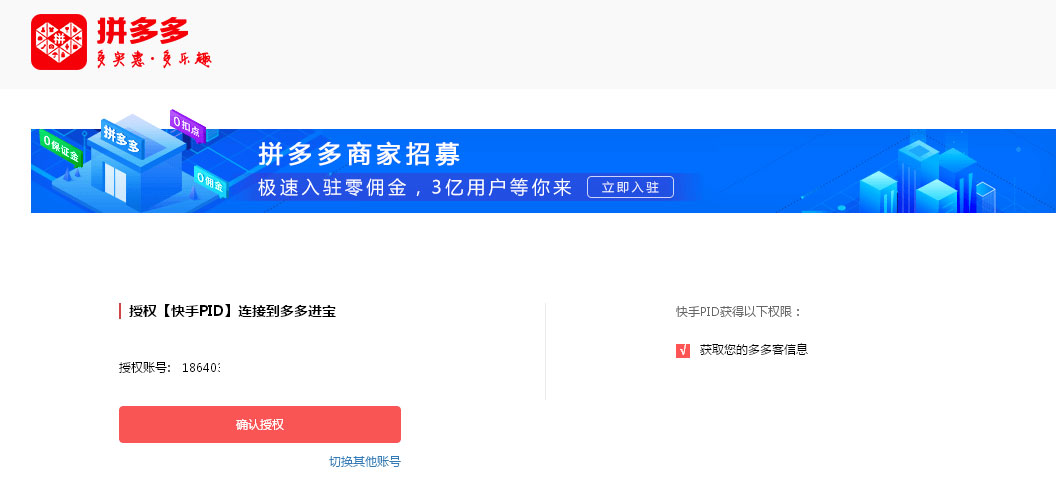Click the red Pinduoduo heart logo icon
The width and height of the screenshot is (1056, 486).
tap(59, 42)
